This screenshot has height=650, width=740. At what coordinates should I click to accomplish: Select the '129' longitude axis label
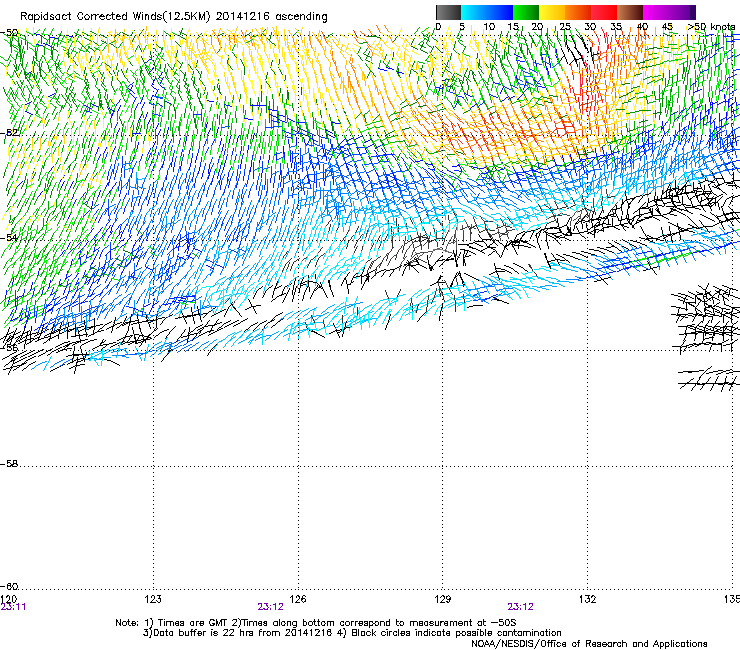click(x=443, y=599)
